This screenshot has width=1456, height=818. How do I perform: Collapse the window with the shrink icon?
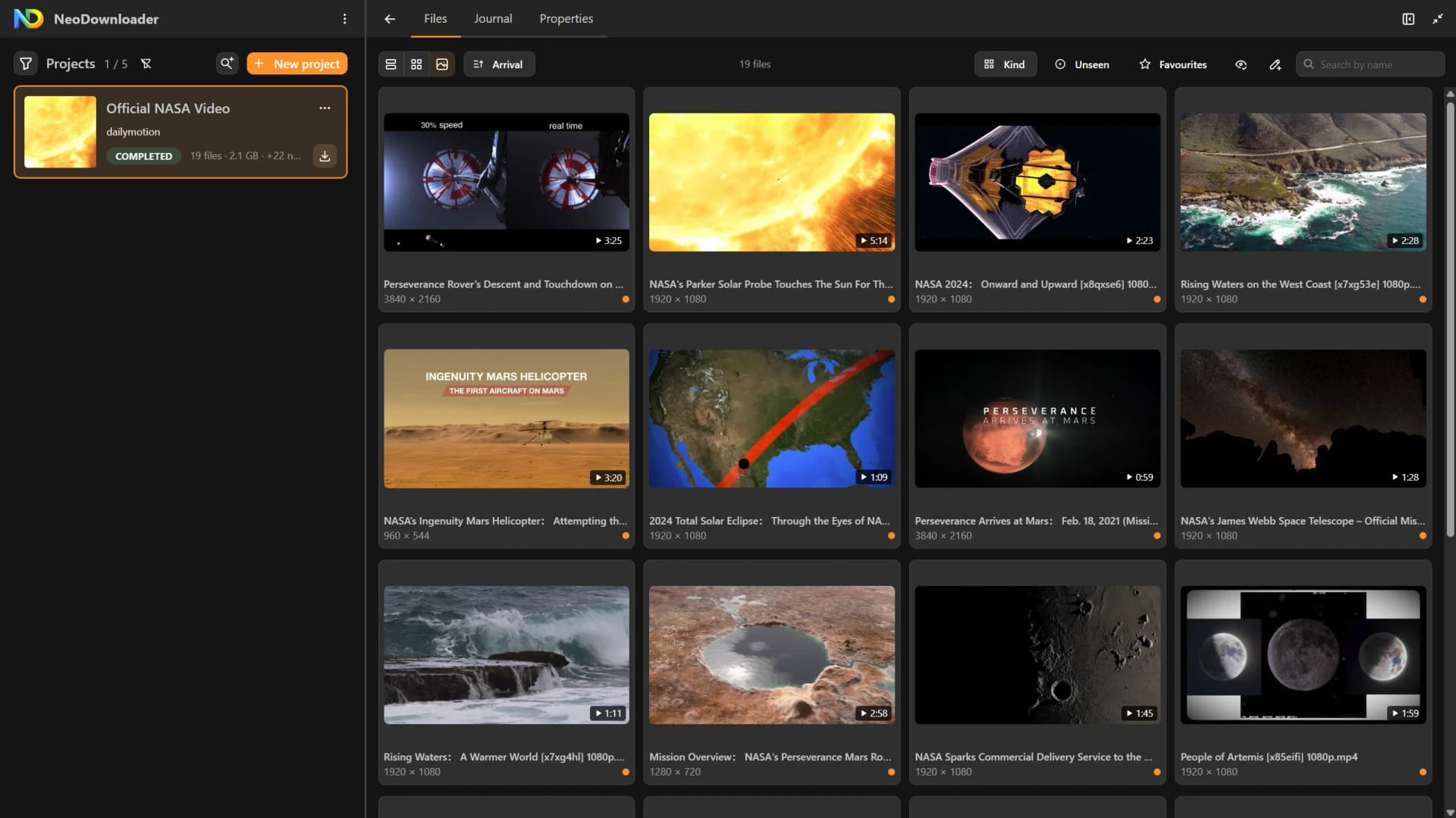[1437, 19]
